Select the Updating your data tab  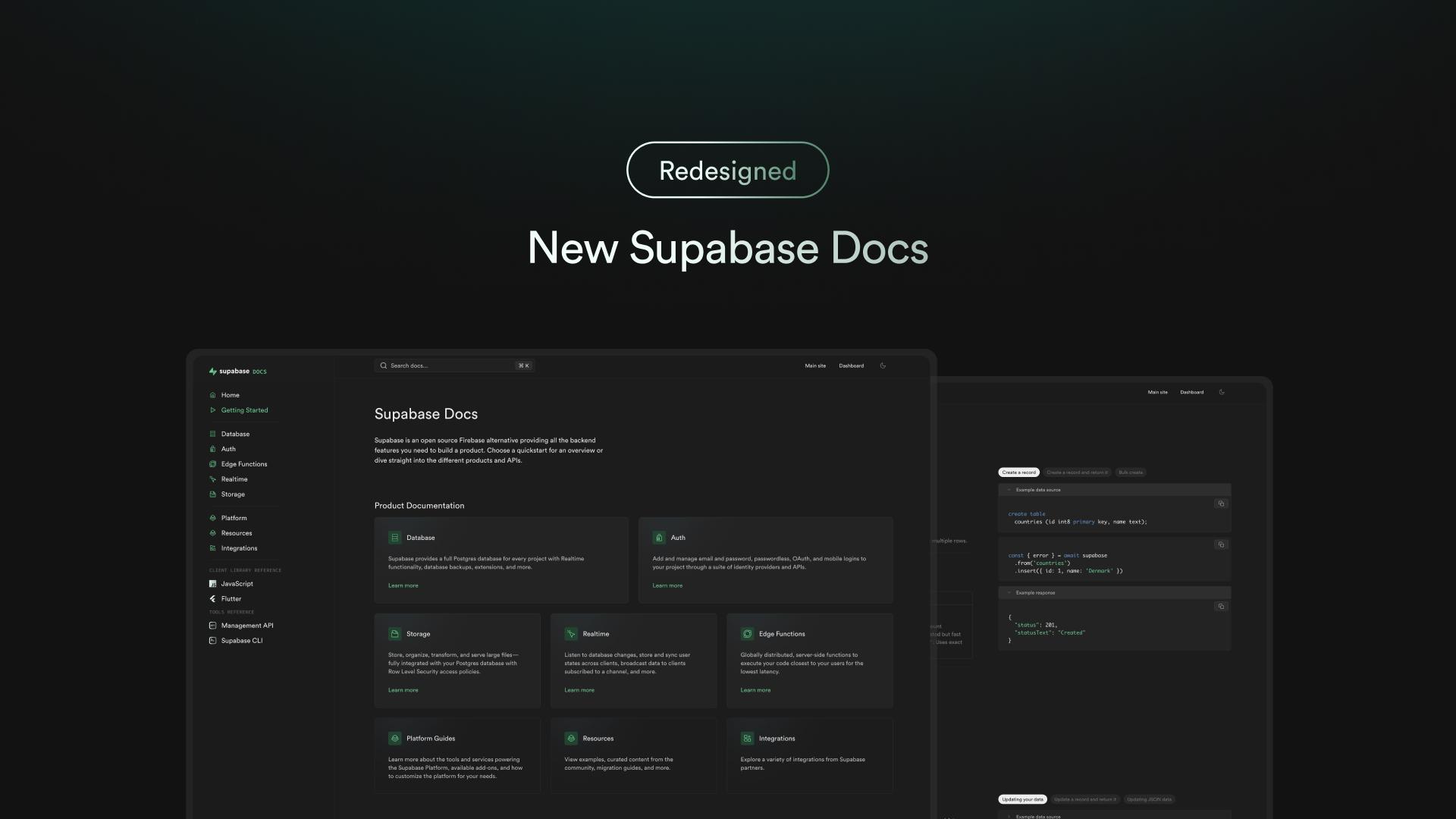pos(1022,799)
